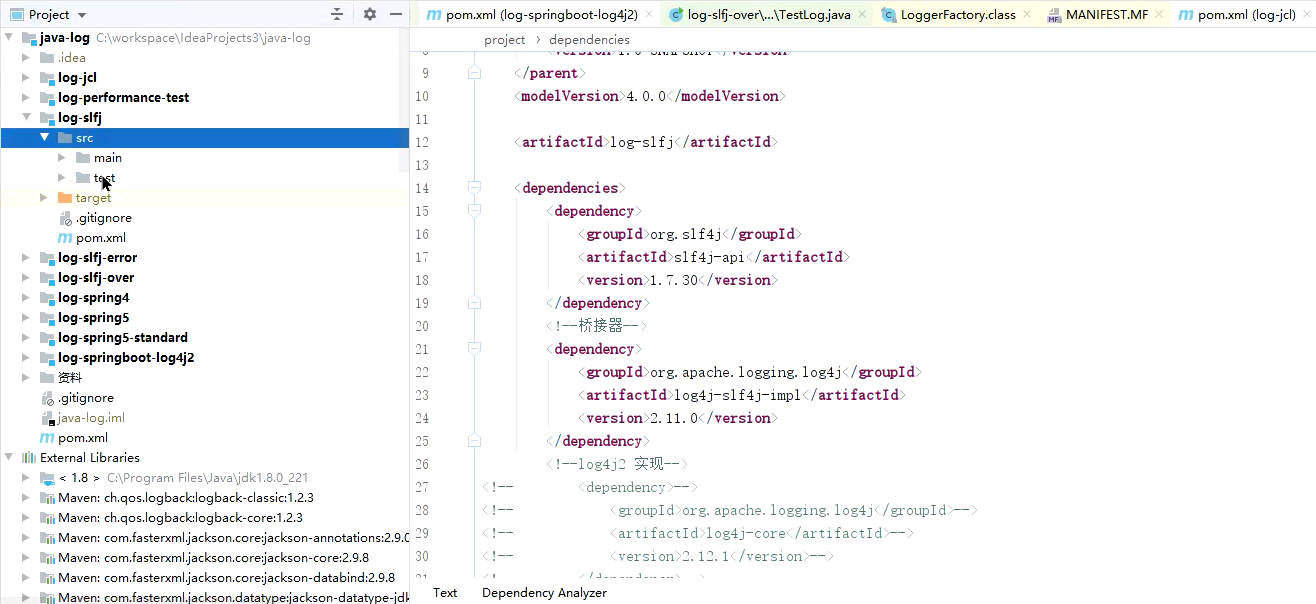
Task: Collapse the src folder arrow
Action: click(45, 138)
